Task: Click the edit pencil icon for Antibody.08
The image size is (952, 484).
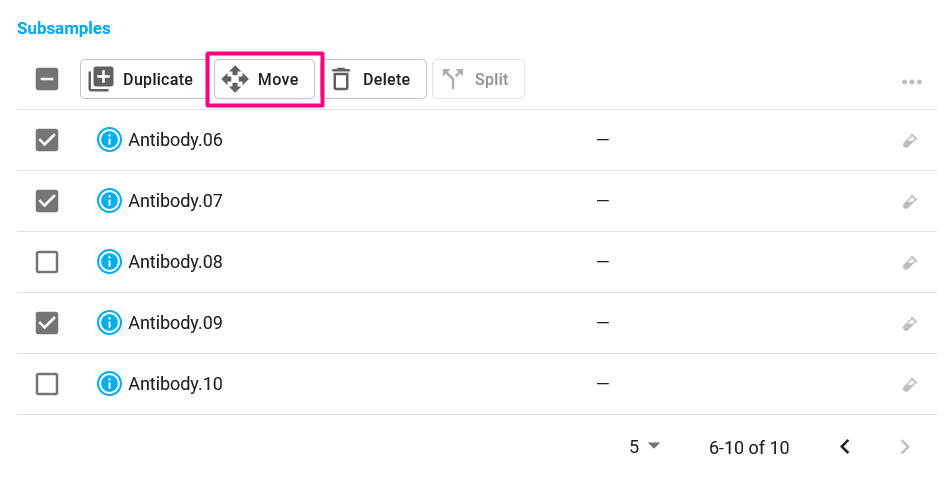Action: (910, 263)
